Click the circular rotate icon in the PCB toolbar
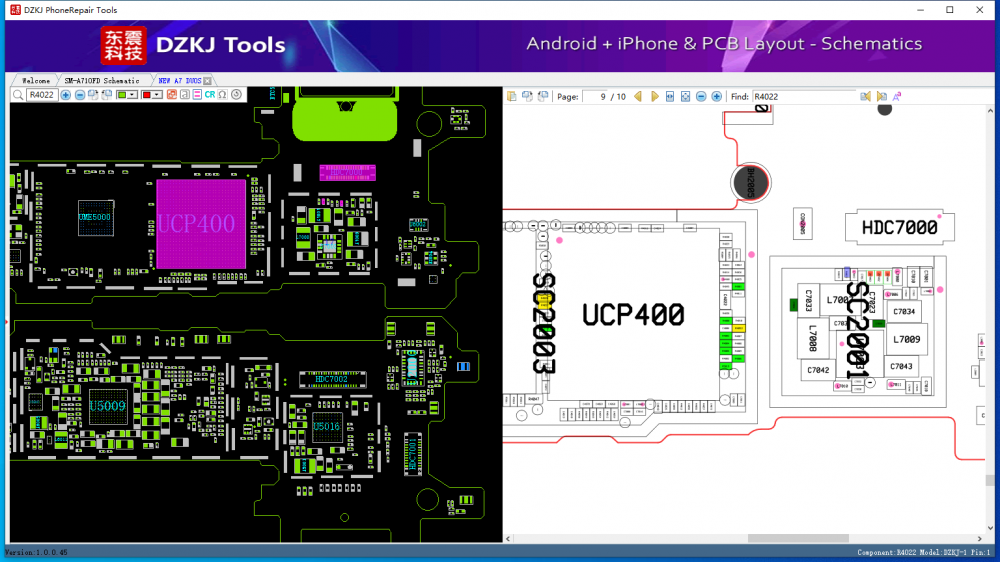This screenshot has height=562, width=1000. (x=236, y=95)
